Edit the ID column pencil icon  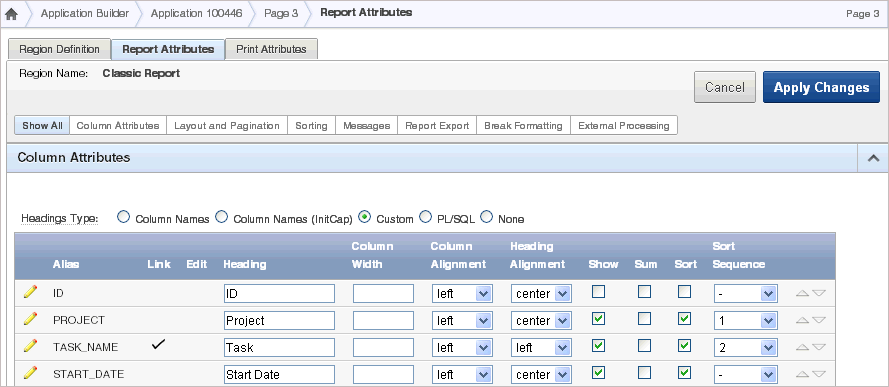pos(30,292)
